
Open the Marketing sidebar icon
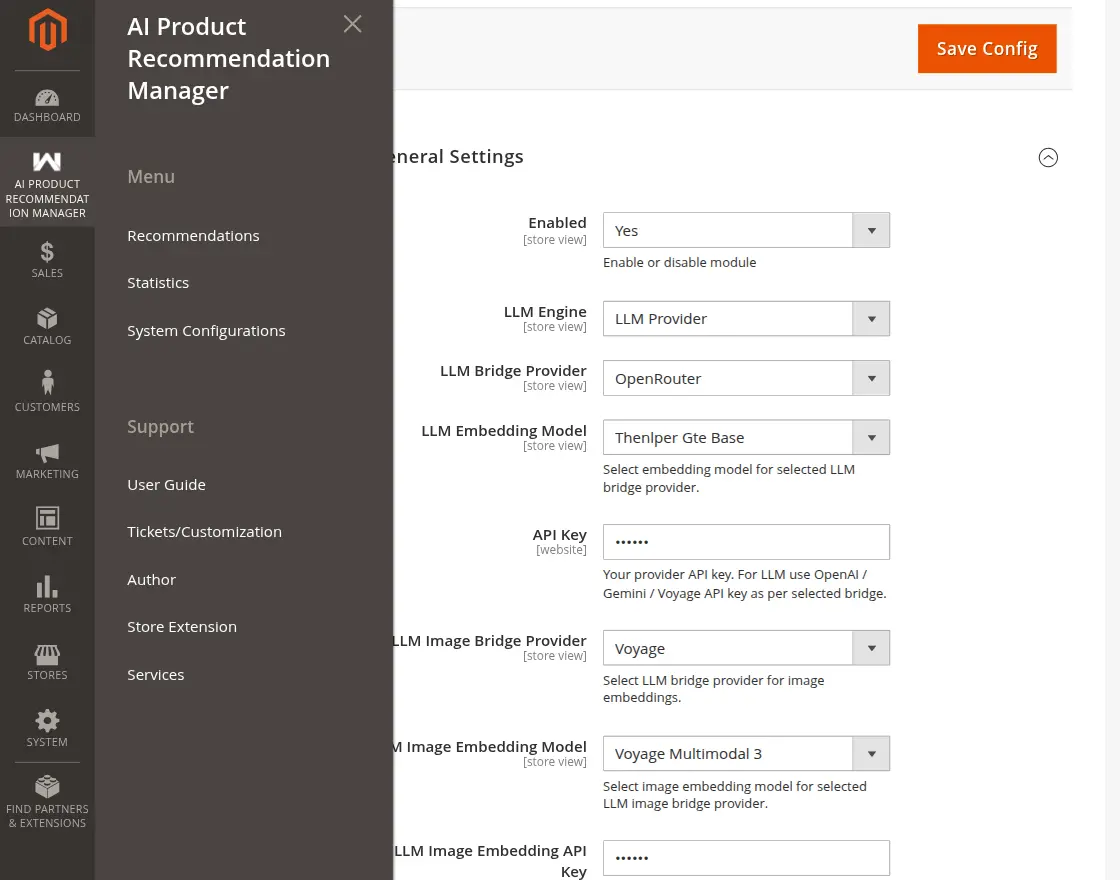coord(47,461)
